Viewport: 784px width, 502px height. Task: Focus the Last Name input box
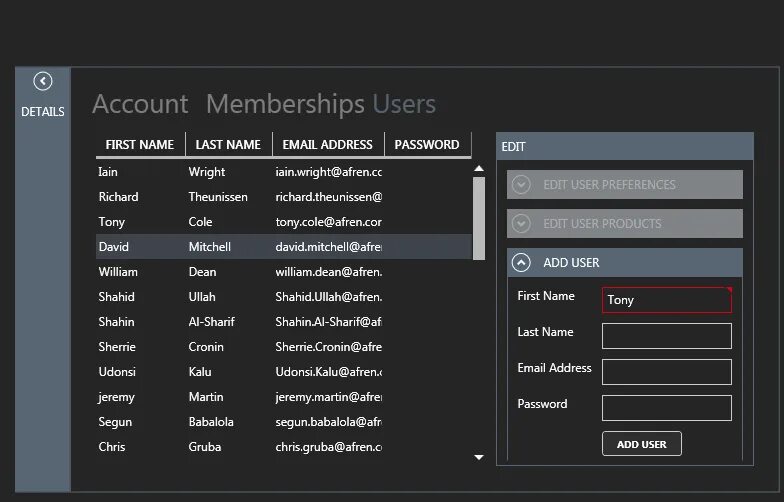pos(666,336)
